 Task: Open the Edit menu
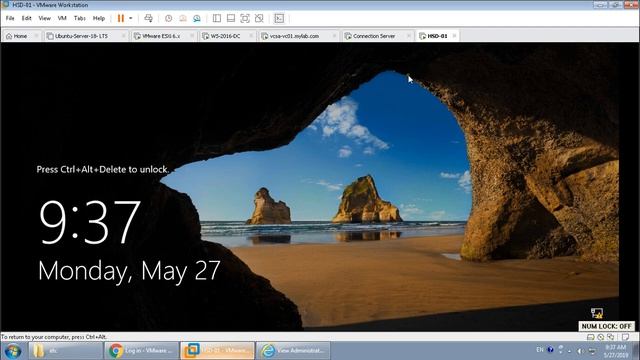27,18
